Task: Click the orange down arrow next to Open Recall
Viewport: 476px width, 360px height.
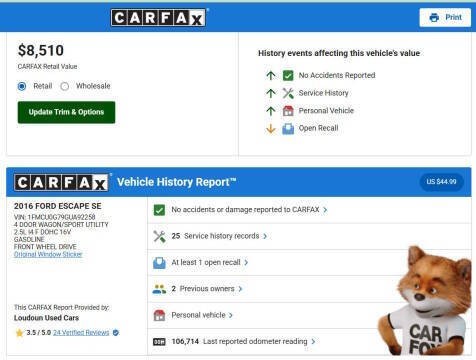Action: (x=271, y=129)
